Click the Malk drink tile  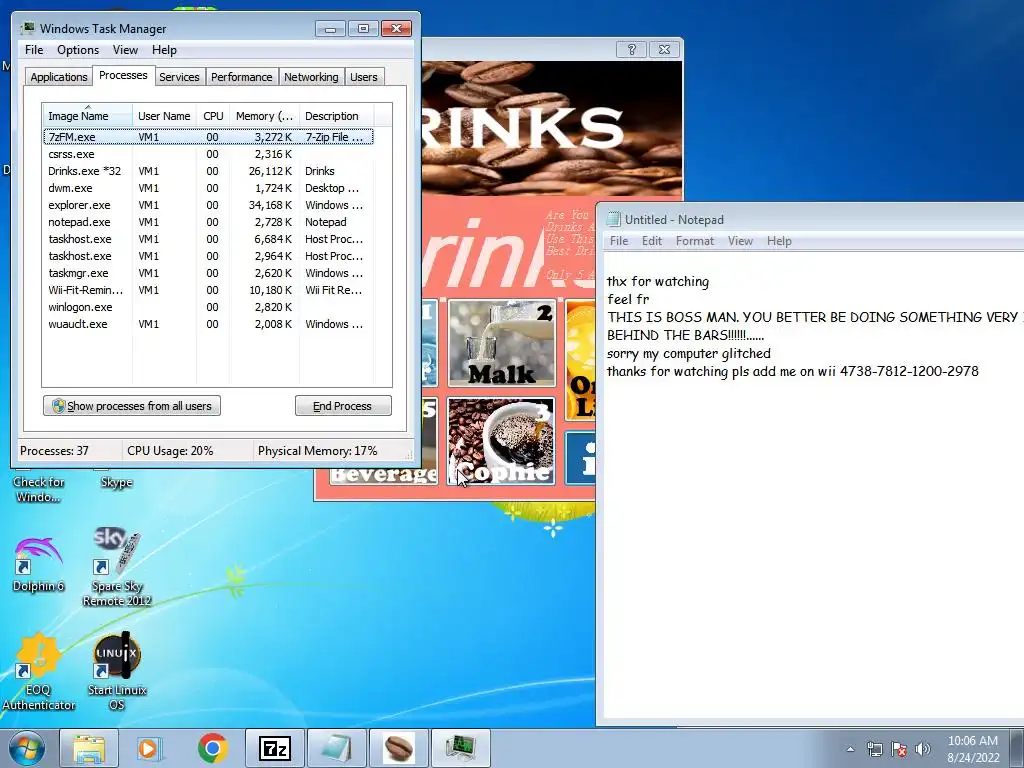click(502, 343)
